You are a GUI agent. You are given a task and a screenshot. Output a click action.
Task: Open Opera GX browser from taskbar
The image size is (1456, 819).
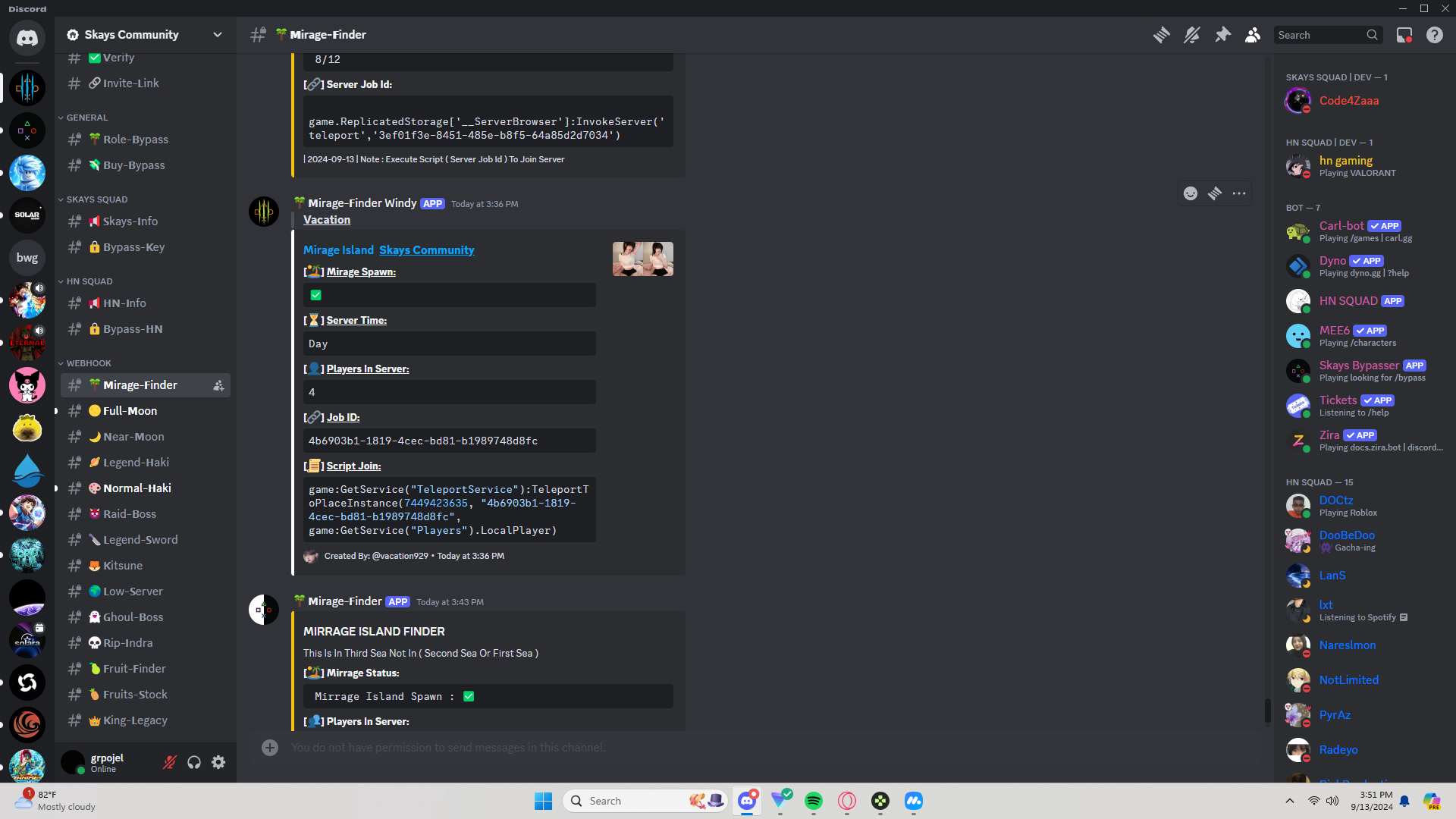click(847, 801)
